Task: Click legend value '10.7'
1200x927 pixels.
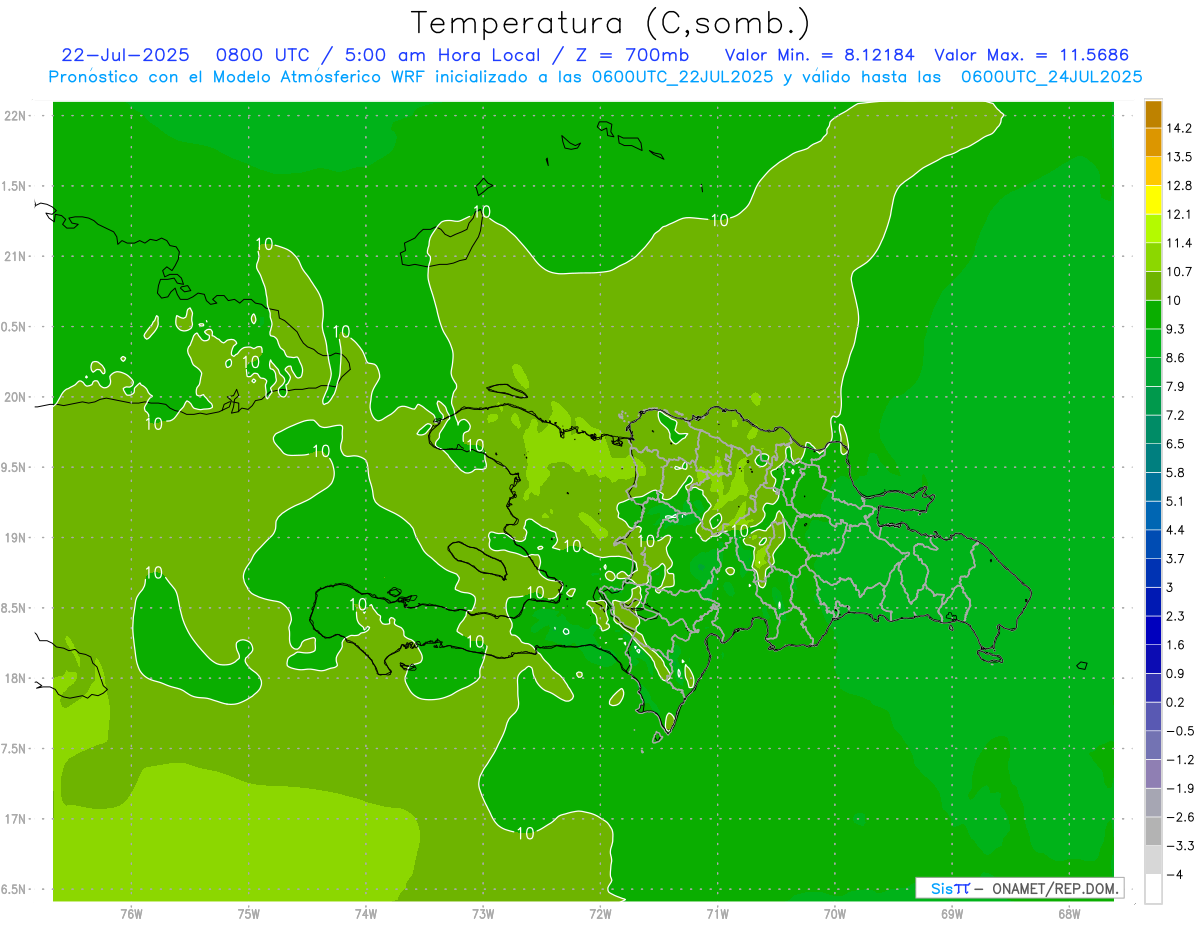Action: click(x=1180, y=272)
